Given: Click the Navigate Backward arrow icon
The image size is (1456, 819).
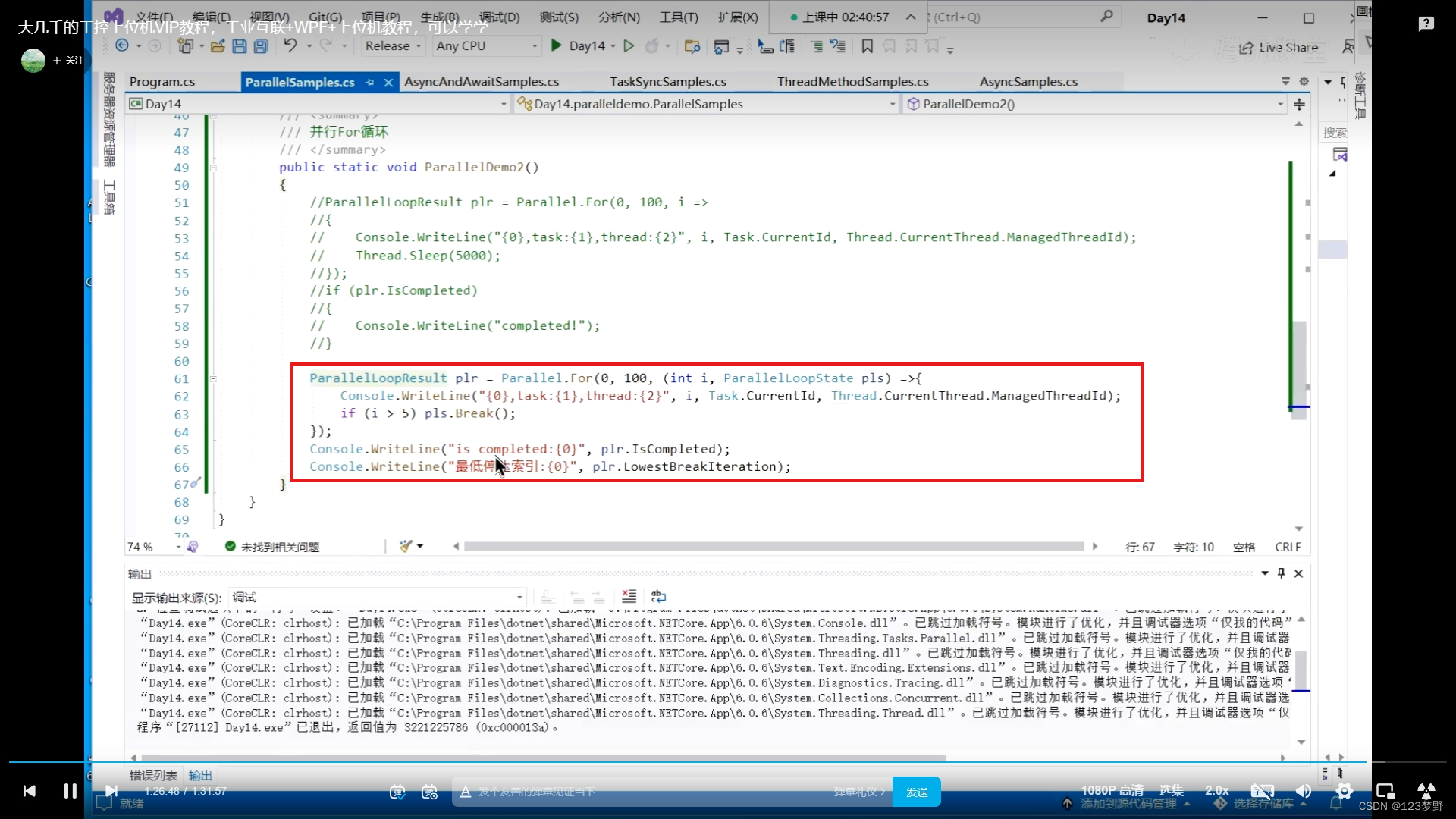Looking at the screenshot, I should [x=122, y=46].
